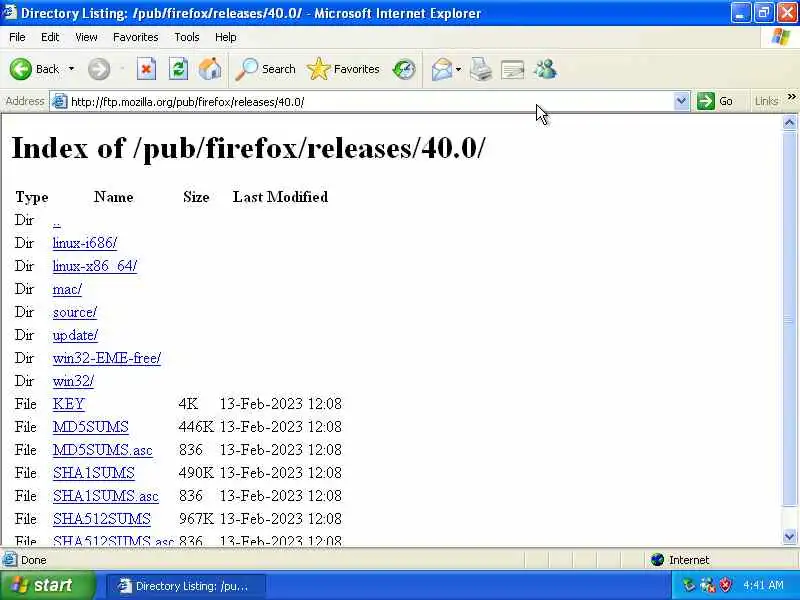Open the win32/ directory link

[73, 381]
